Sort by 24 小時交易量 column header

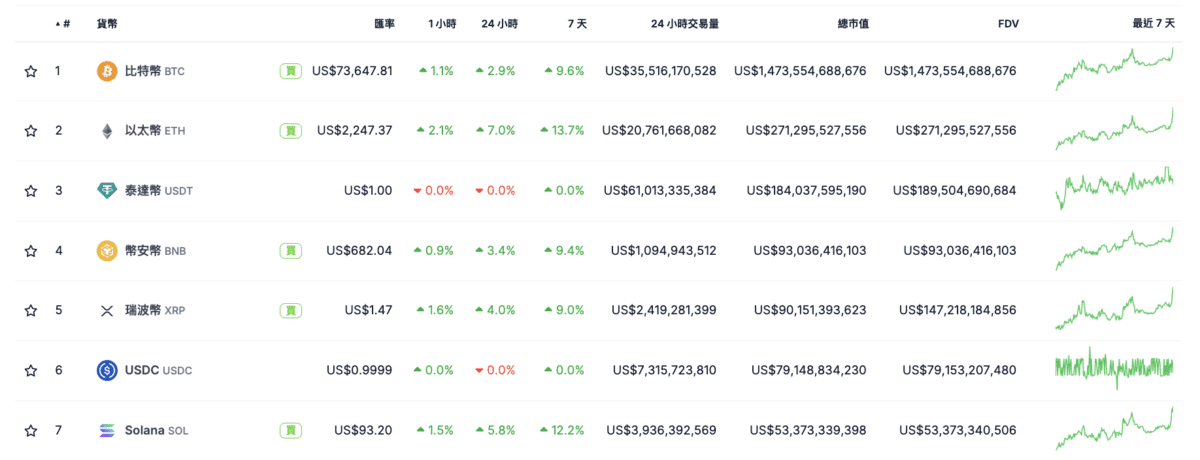683,23
